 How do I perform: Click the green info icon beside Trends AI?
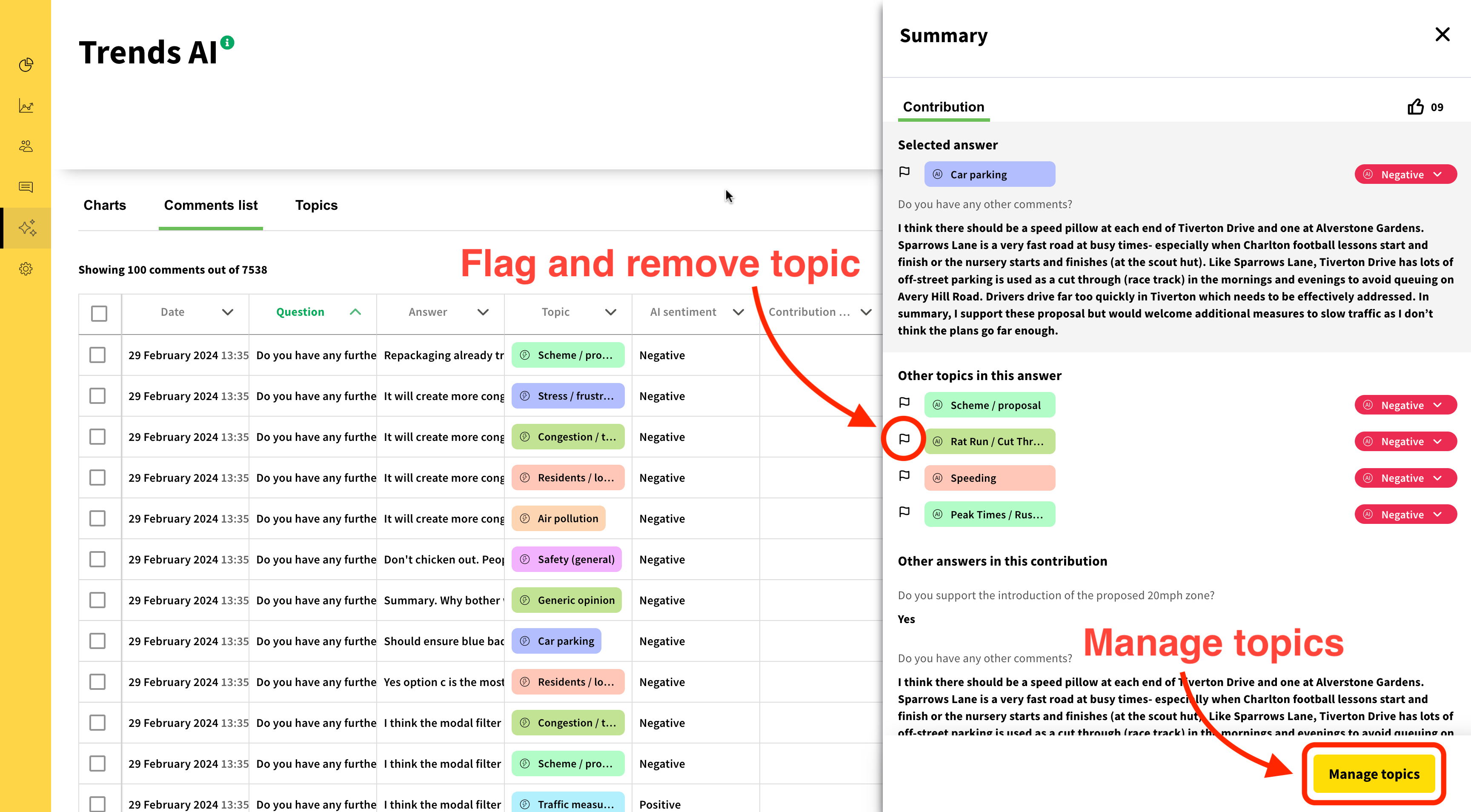(x=227, y=42)
